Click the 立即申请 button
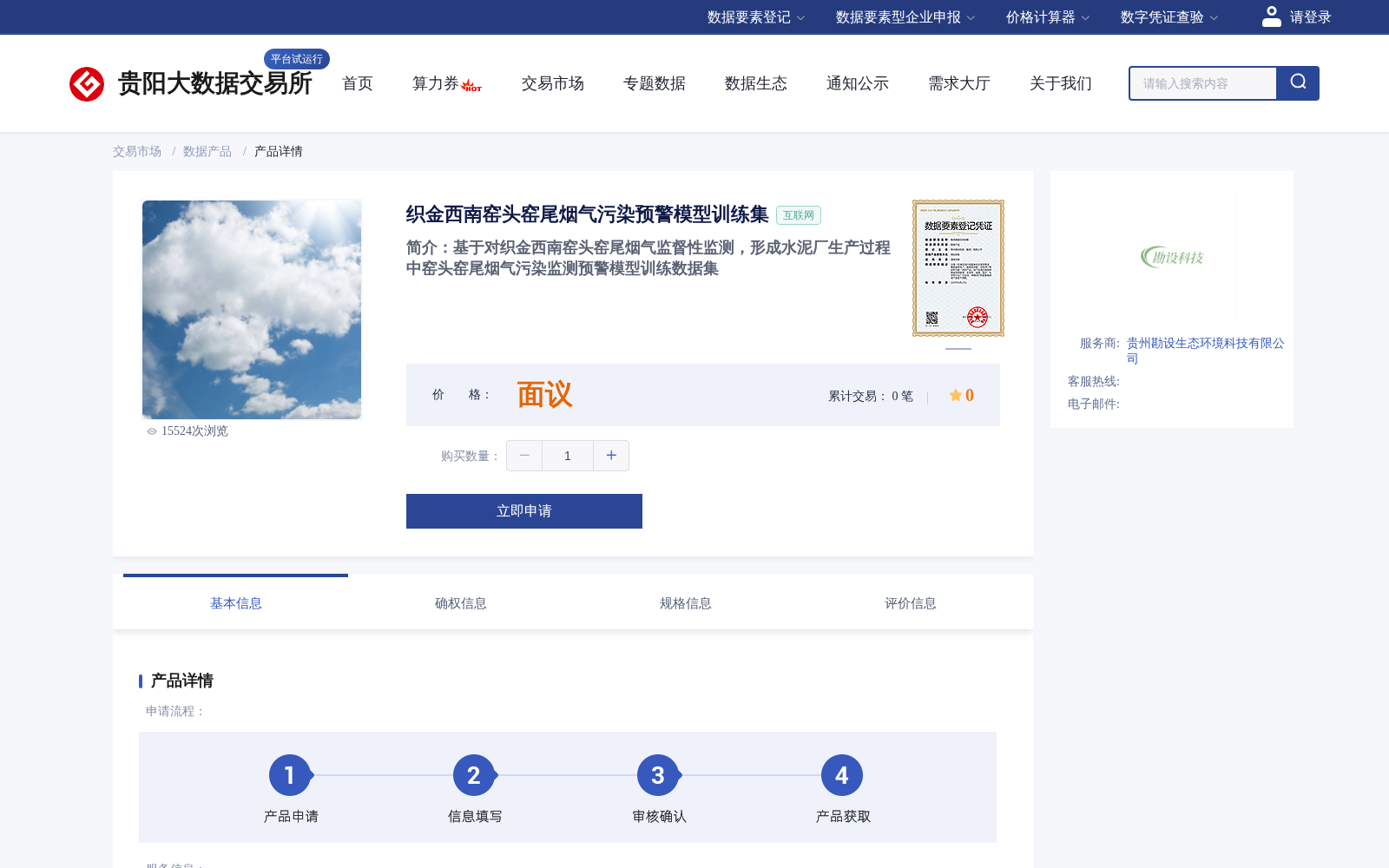Screen dimensions: 1389x868 click(524, 511)
